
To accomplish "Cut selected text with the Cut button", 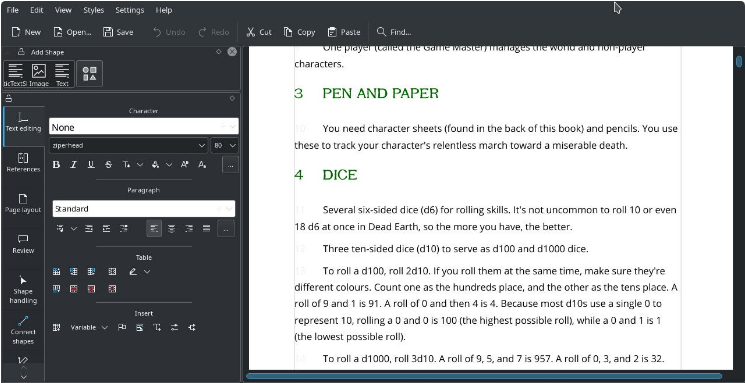I will tap(259, 32).
